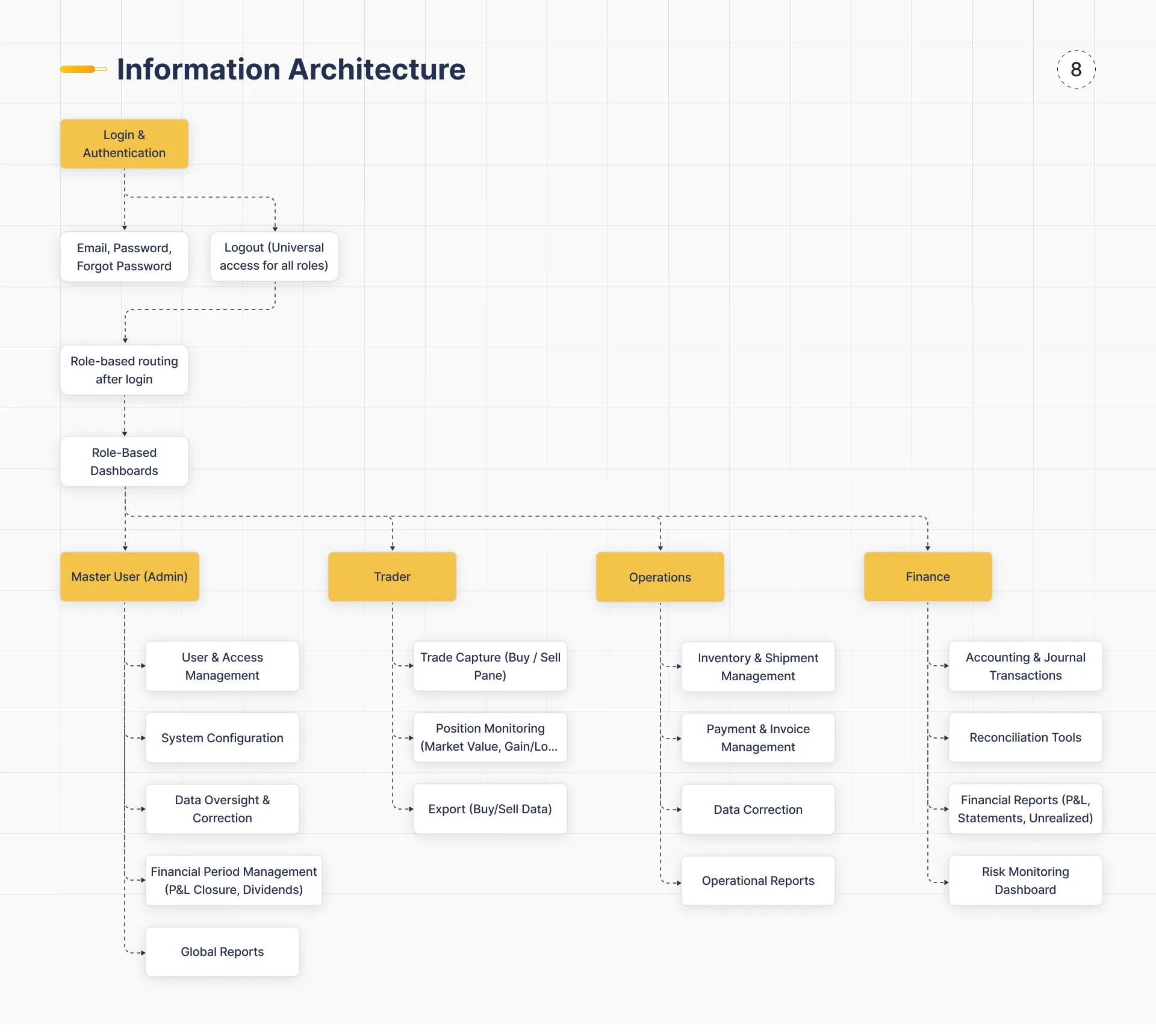Image resolution: width=1156 pixels, height=1036 pixels.
Task: Click page number 8 dashed circle
Action: tap(1076, 69)
